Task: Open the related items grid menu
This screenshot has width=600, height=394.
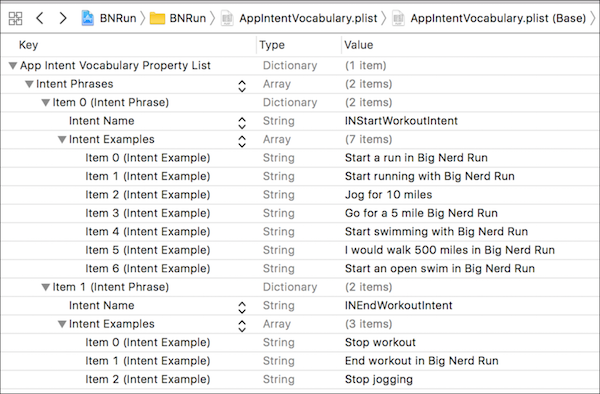Action: click(15, 18)
